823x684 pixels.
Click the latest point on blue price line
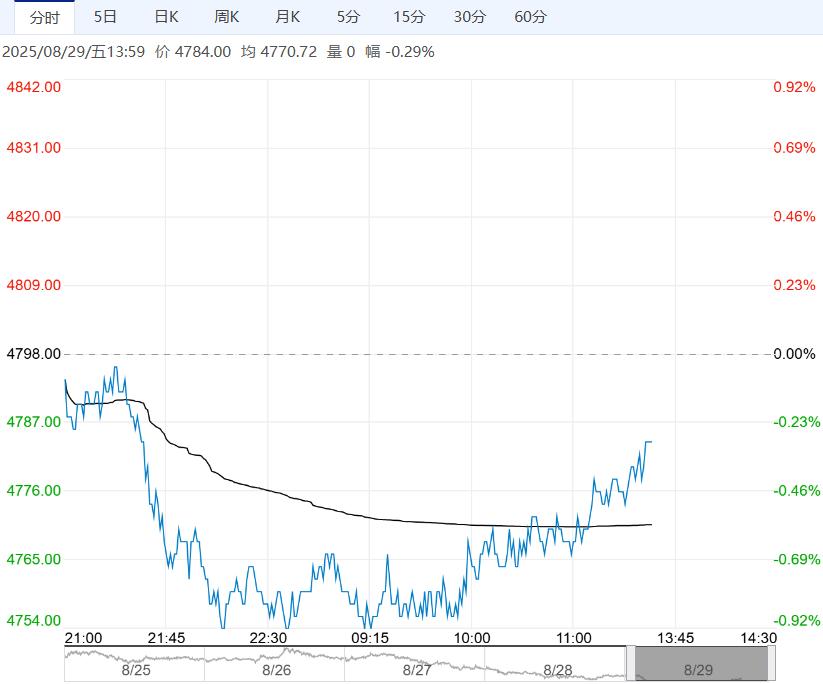tap(651, 441)
